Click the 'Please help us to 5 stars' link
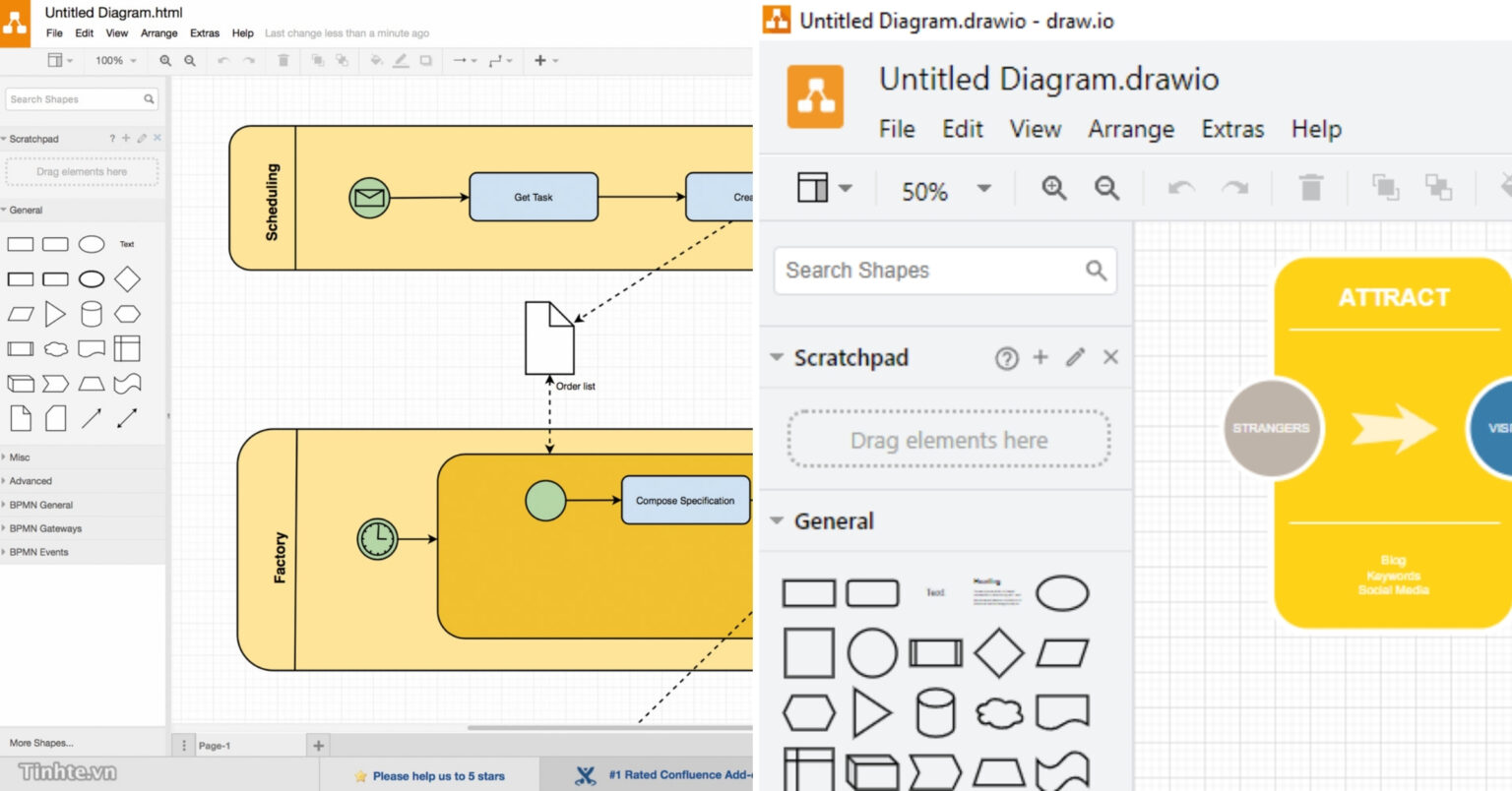 pos(438,776)
